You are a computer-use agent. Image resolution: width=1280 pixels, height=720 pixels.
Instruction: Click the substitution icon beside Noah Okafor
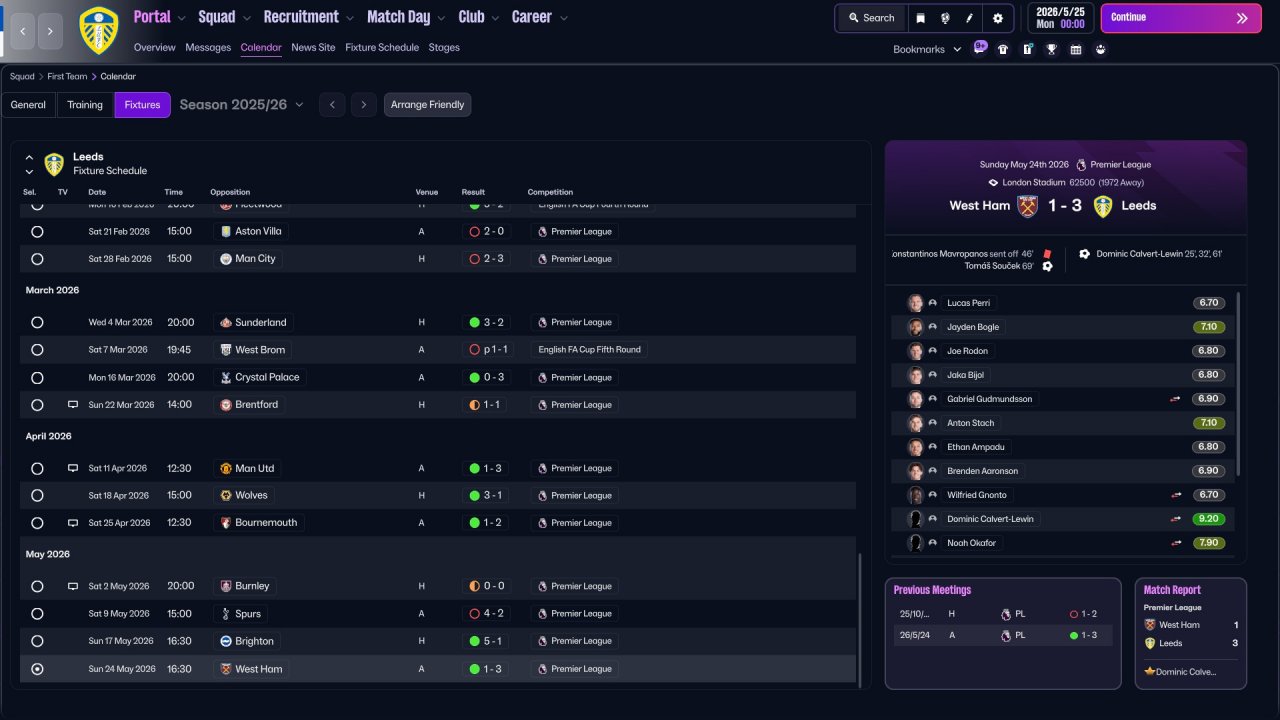coord(1176,543)
